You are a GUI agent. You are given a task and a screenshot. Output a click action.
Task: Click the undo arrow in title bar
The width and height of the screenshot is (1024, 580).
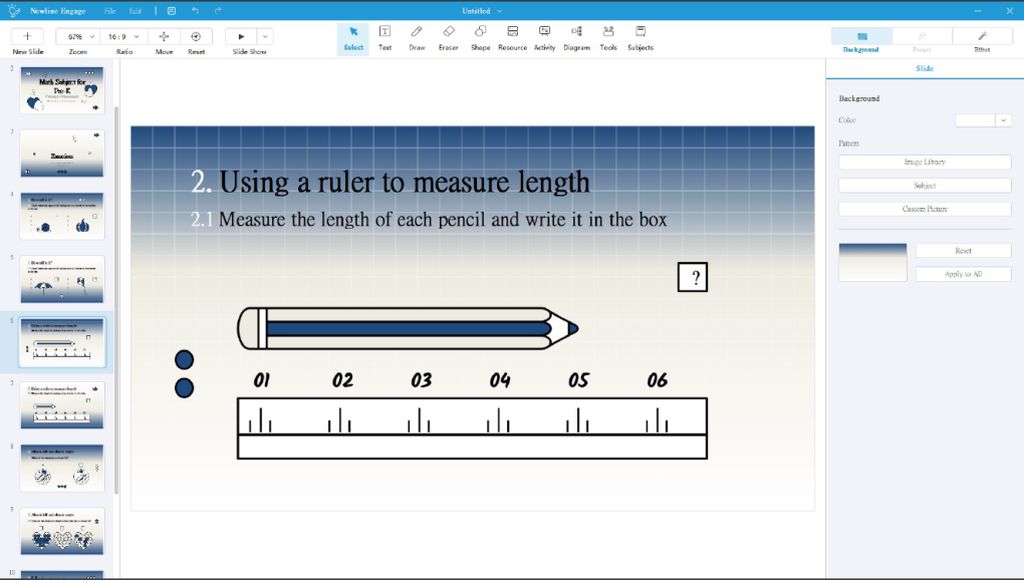tap(195, 10)
